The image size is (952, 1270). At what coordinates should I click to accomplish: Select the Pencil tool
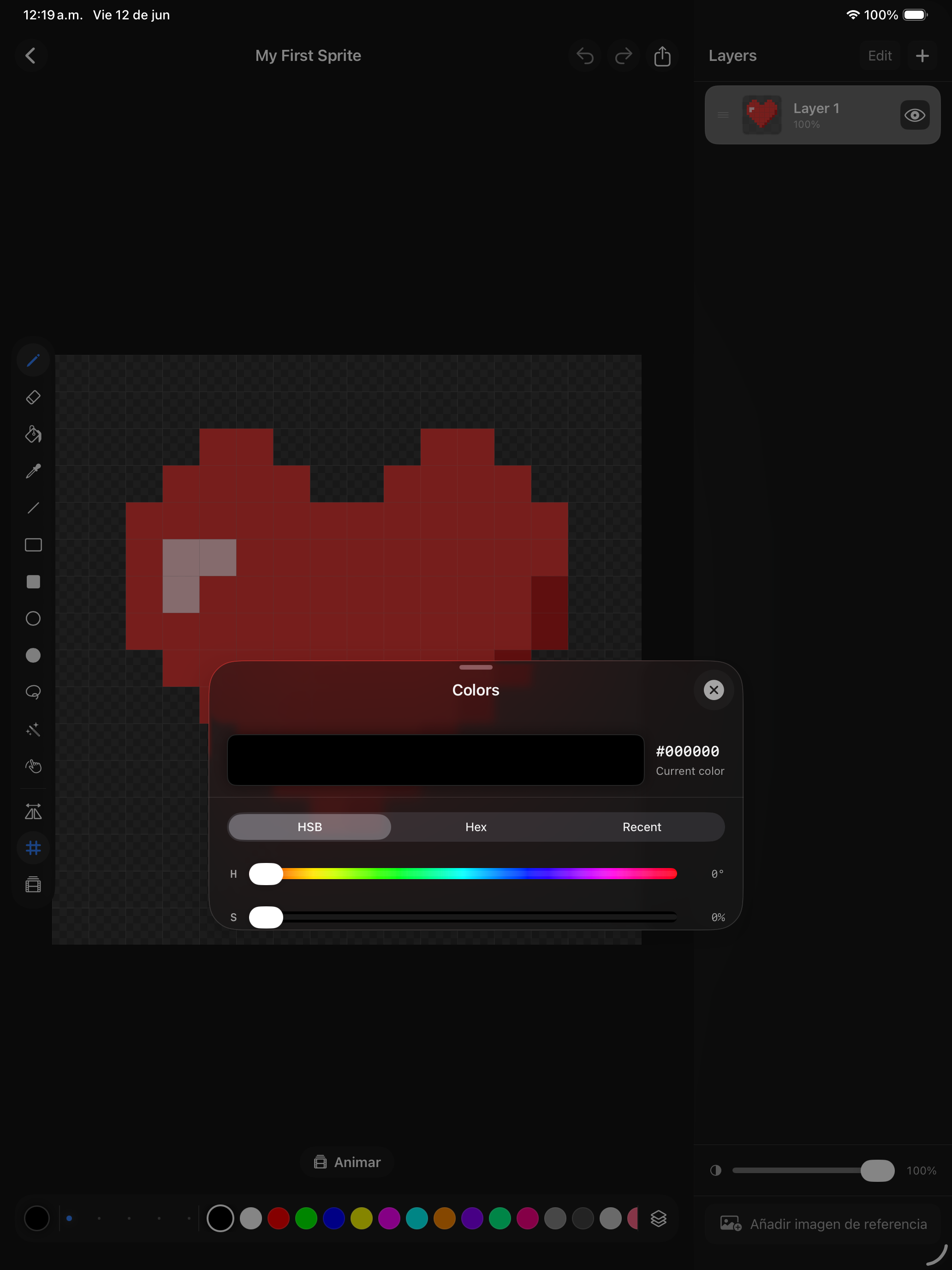pyautogui.click(x=33, y=360)
